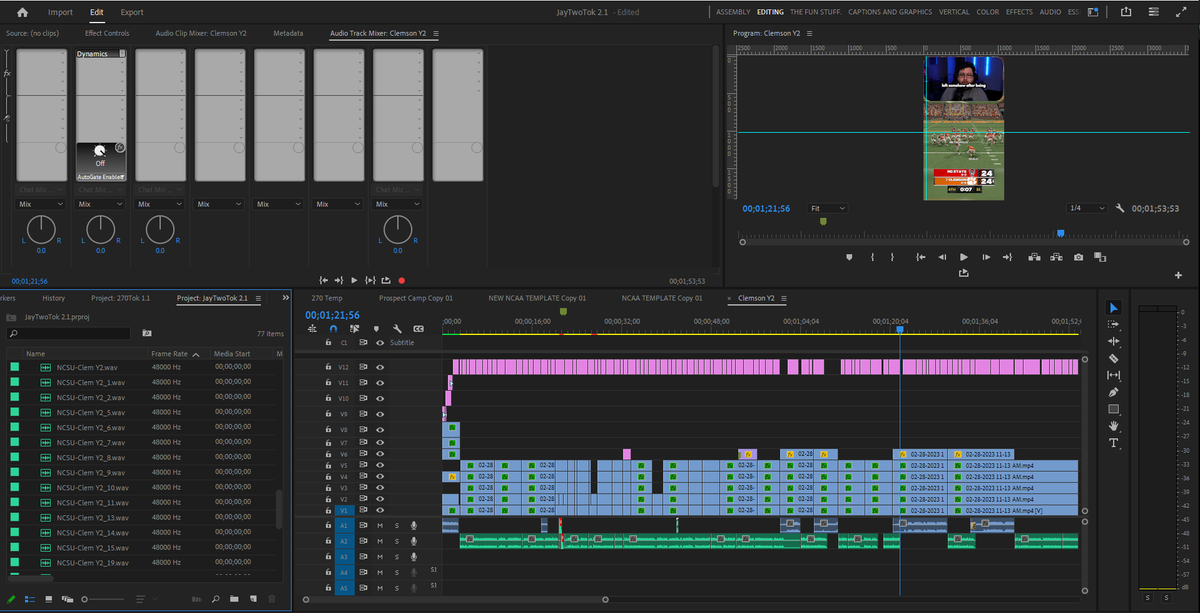Viewport: 1200px width, 613px height.
Task: Click Mark Out button in Program monitor
Action: [x=894, y=257]
